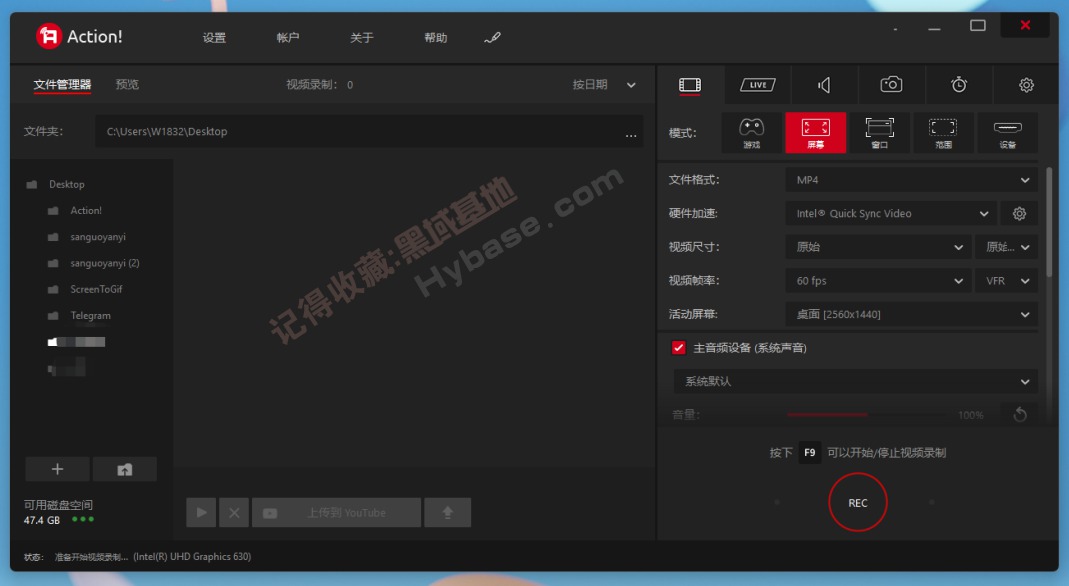1069x586 pixels.
Task: Click the 上传到 YouTube button
Action: (x=336, y=512)
